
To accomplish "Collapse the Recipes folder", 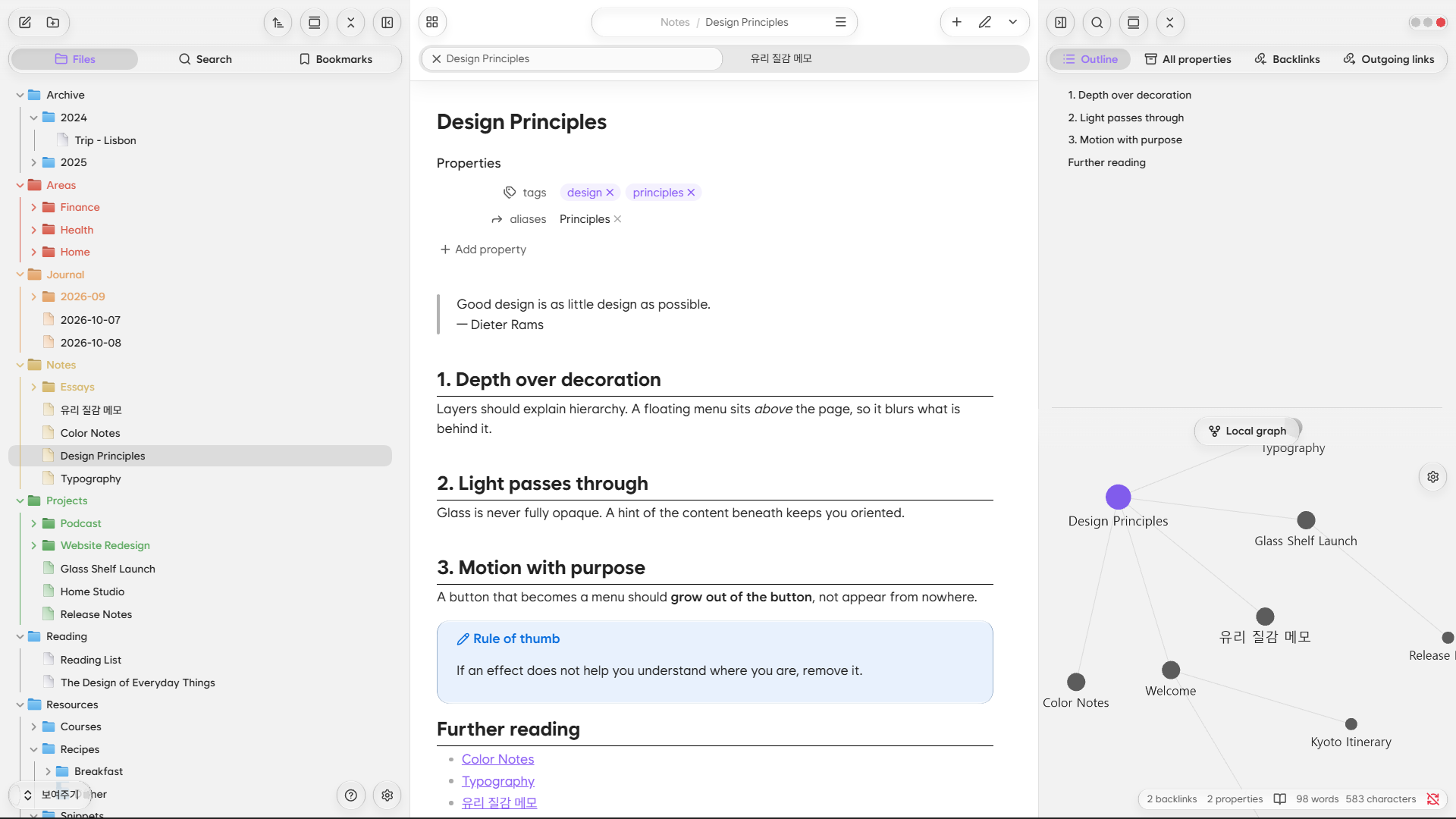I will (x=34, y=750).
